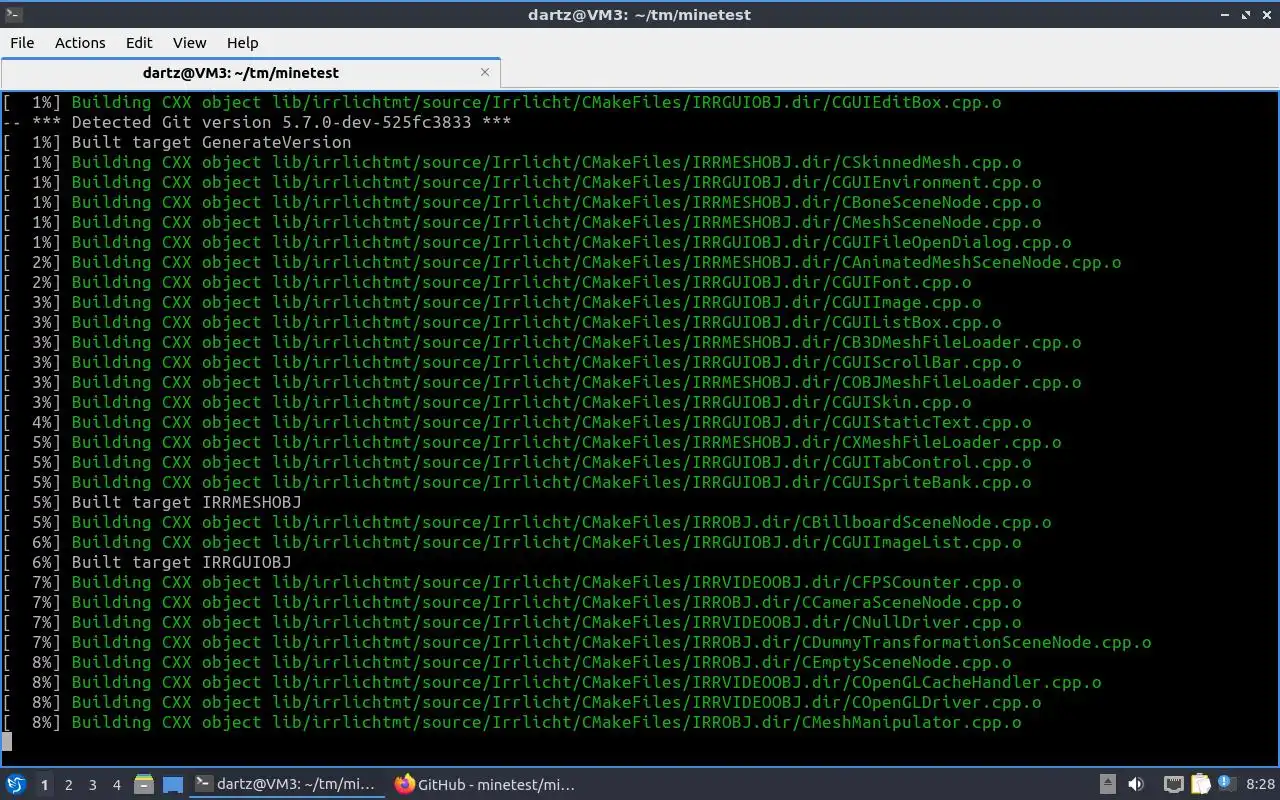Click the COpenGLDriver.cpp.o build line
Screen dimensions: 1280x800
[522, 702]
